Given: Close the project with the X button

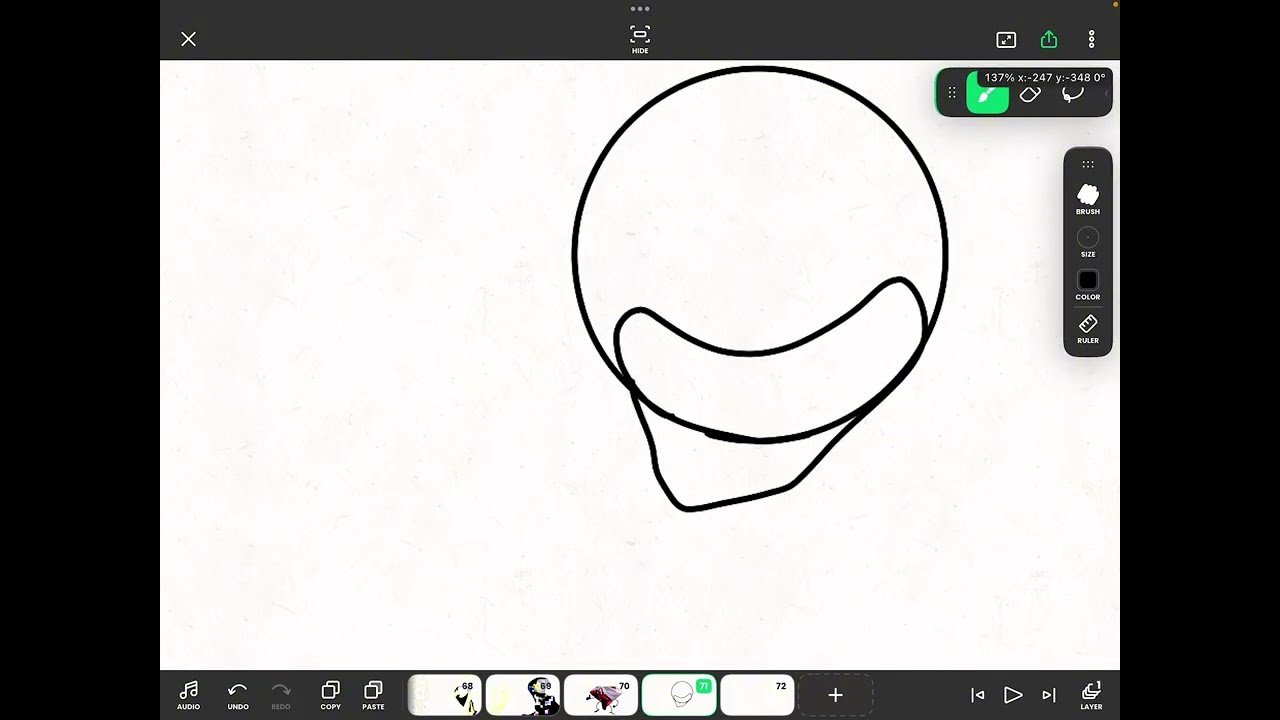Looking at the screenshot, I should click(188, 39).
